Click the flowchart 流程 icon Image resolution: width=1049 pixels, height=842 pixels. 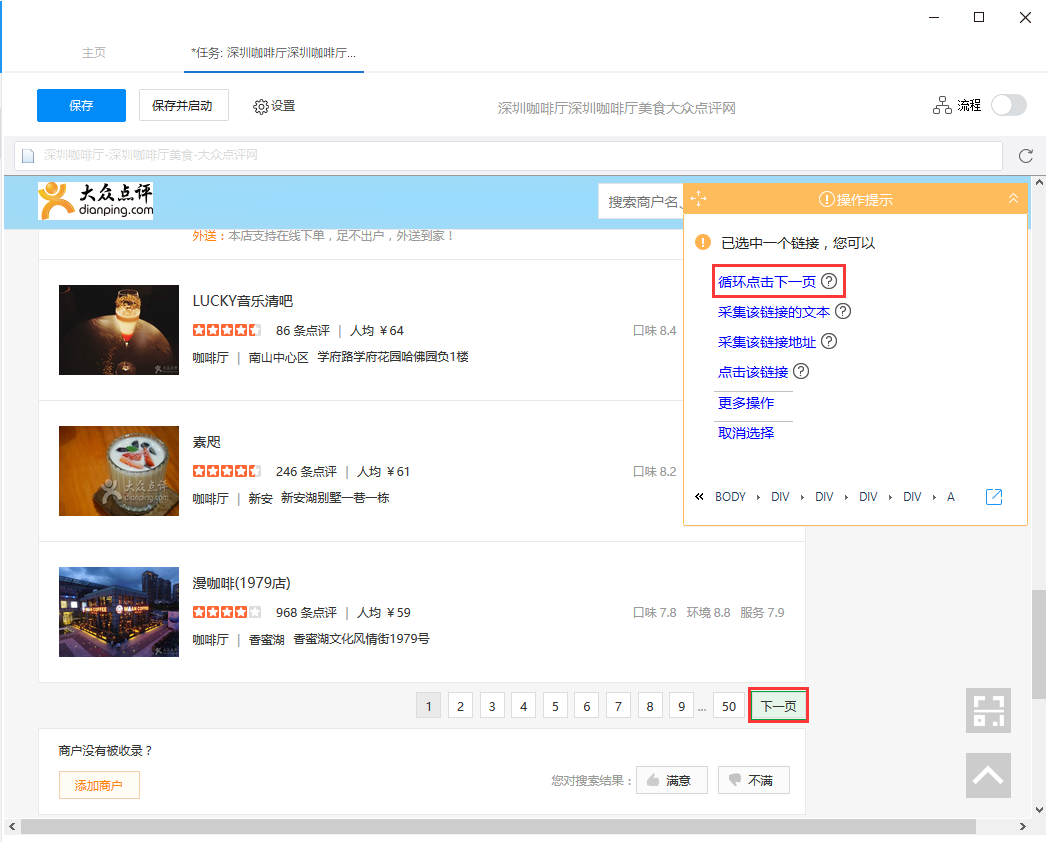tap(942, 106)
